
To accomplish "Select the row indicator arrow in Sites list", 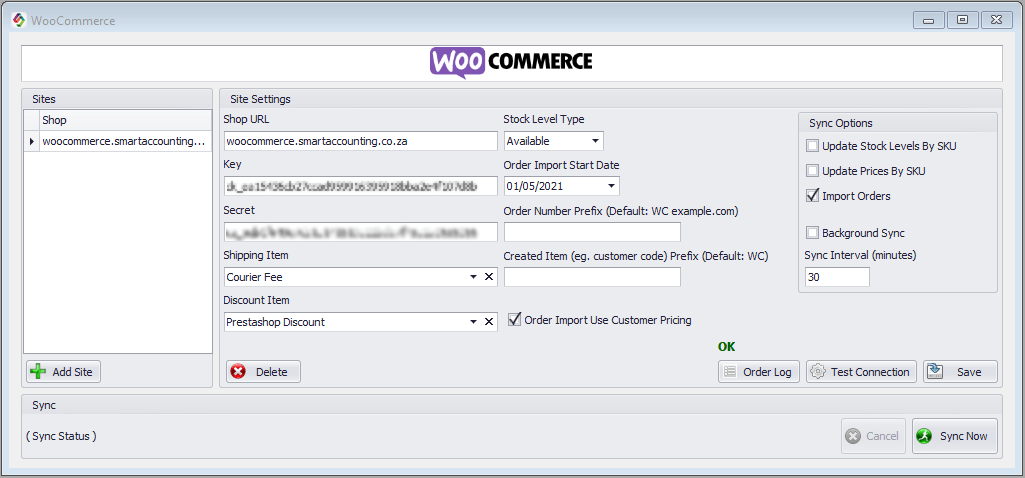I will tap(31, 141).
